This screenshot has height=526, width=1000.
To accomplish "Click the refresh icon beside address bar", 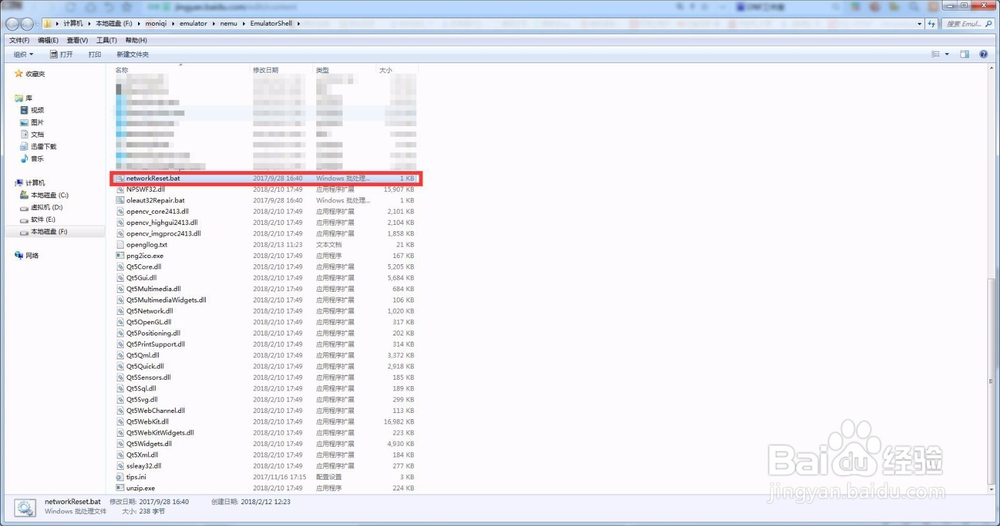I will coord(932,24).
